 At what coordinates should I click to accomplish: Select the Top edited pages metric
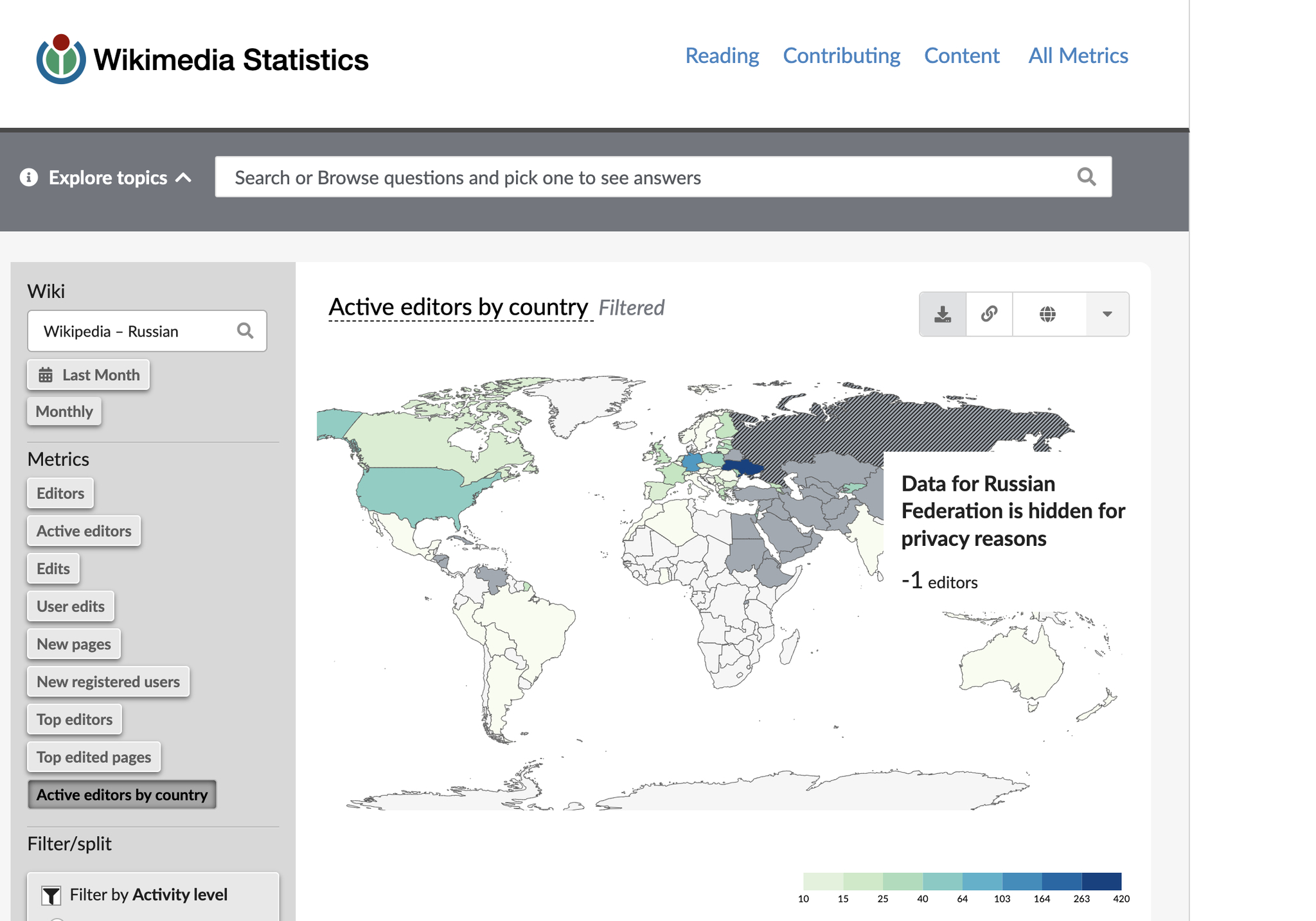tap(94, 757)
